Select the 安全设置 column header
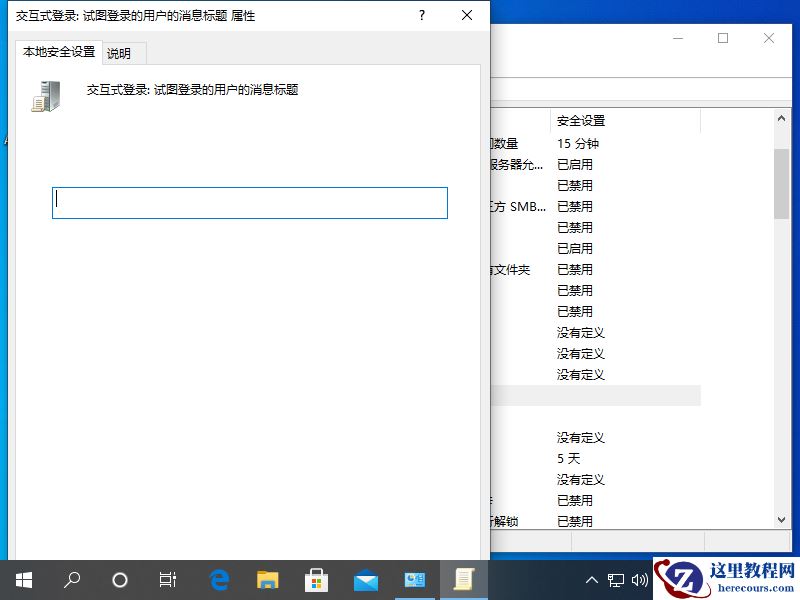The image size is (800, 600). click(x=580, y=119)
